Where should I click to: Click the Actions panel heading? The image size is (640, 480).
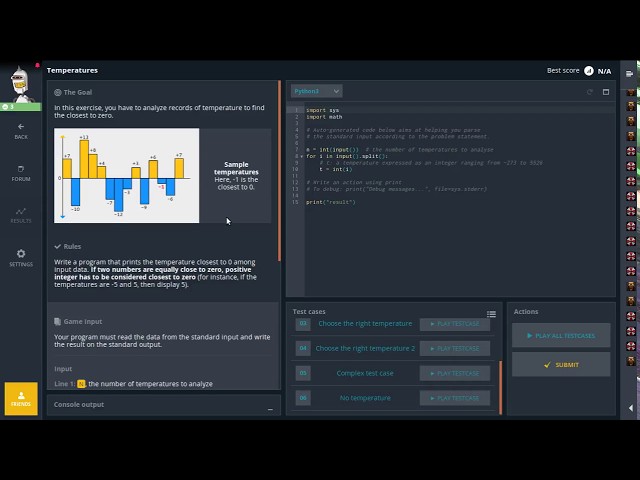click(526, 311)
